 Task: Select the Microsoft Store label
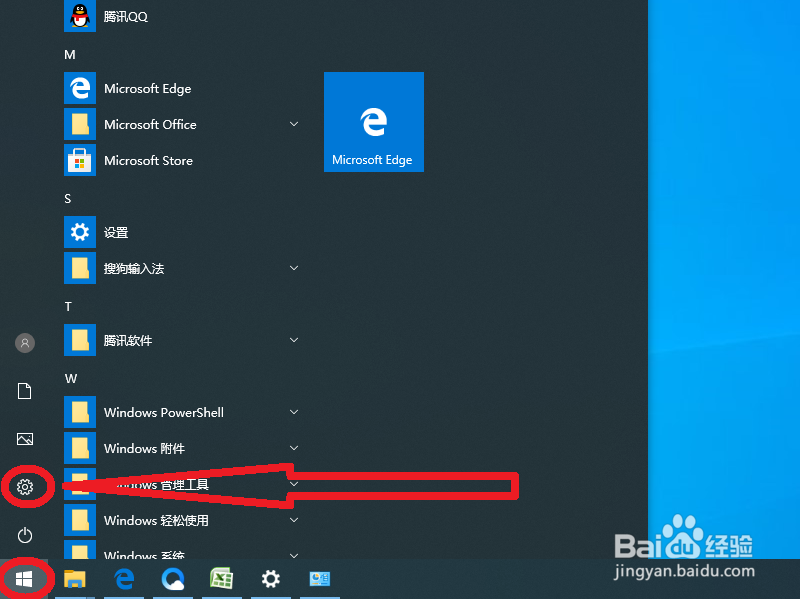coord(148,161)
